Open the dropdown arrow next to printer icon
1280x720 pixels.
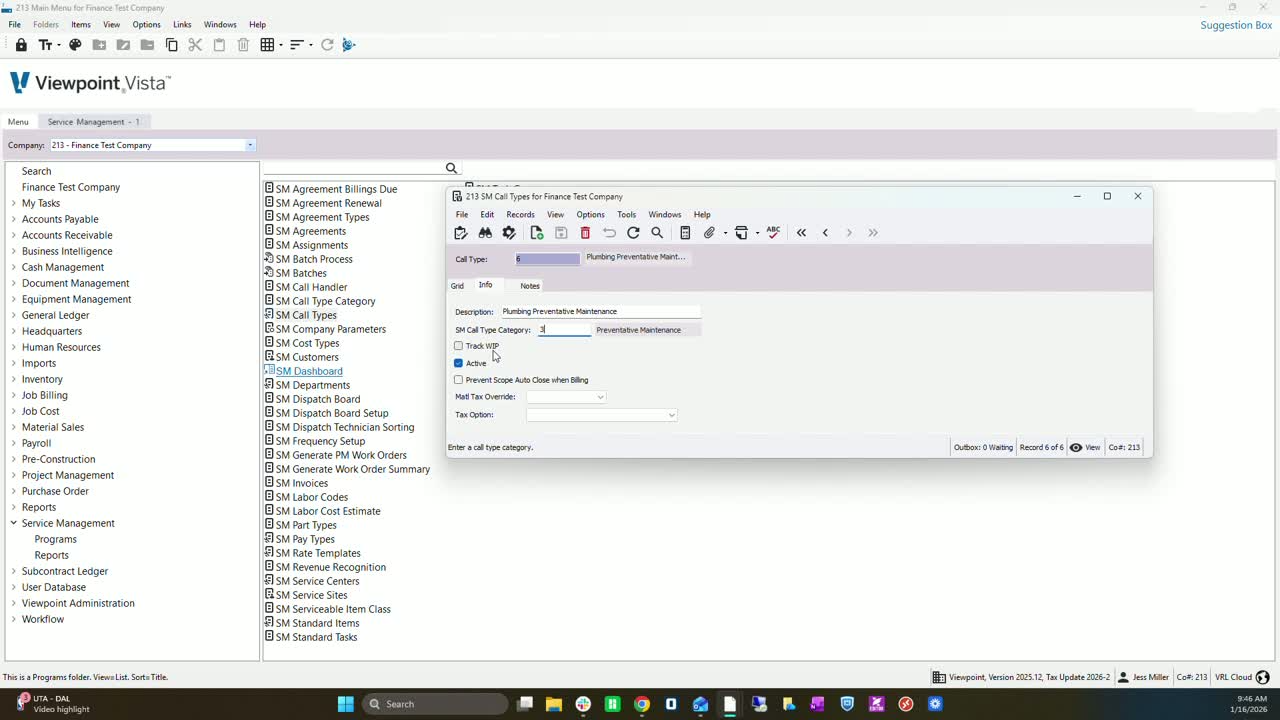pyautogui.click(x=757, y=233)
